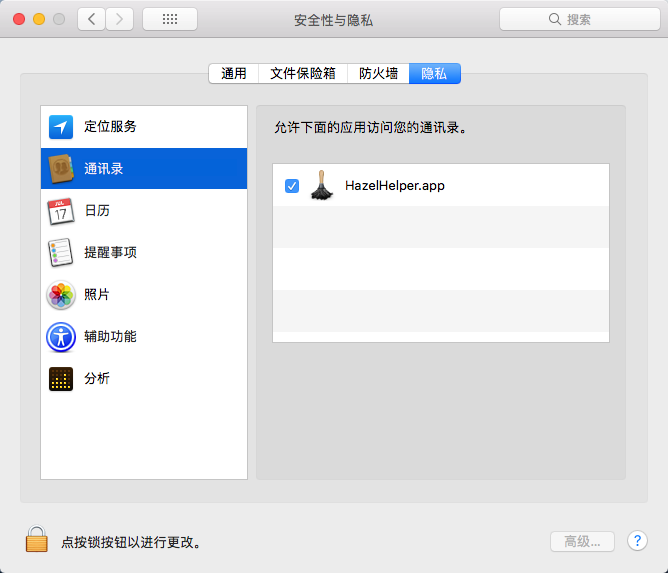Click the HazelHelper.app name text
The image size is (668, 573).
(395, 186)
